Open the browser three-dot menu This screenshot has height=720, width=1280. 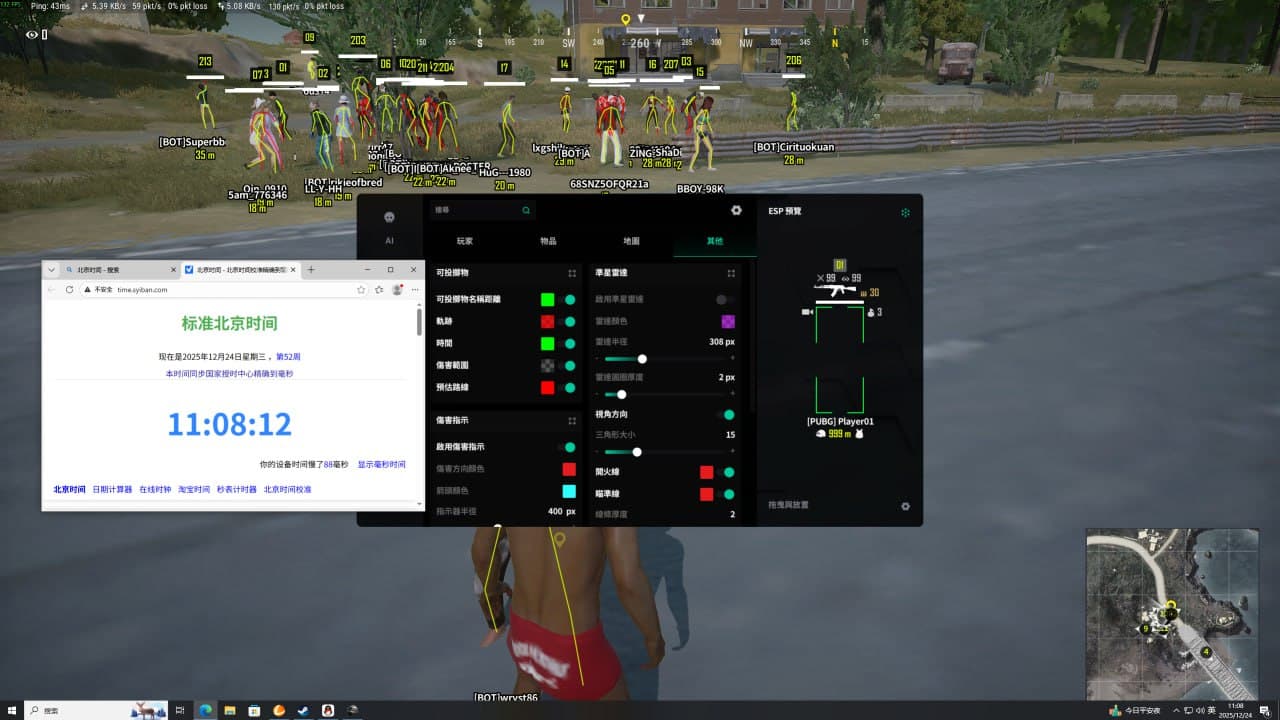click(415, 289)
